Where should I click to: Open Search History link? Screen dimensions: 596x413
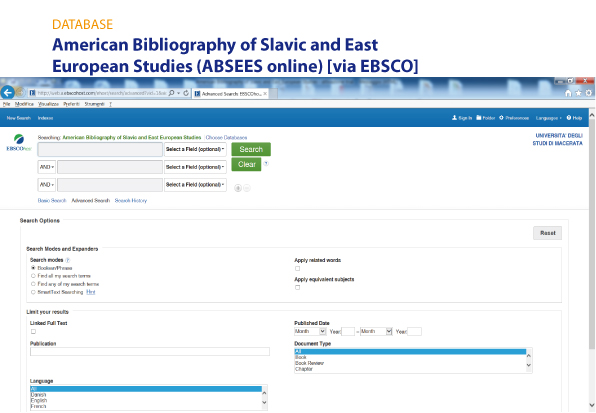coord(131,200)
